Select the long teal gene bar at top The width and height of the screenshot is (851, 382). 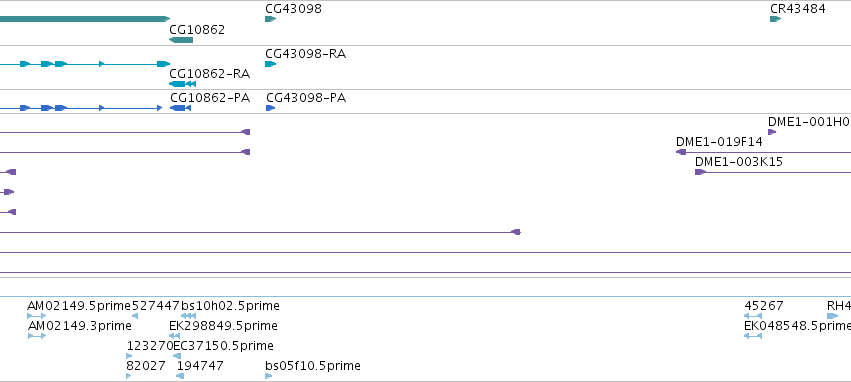(x=85, y=19)
